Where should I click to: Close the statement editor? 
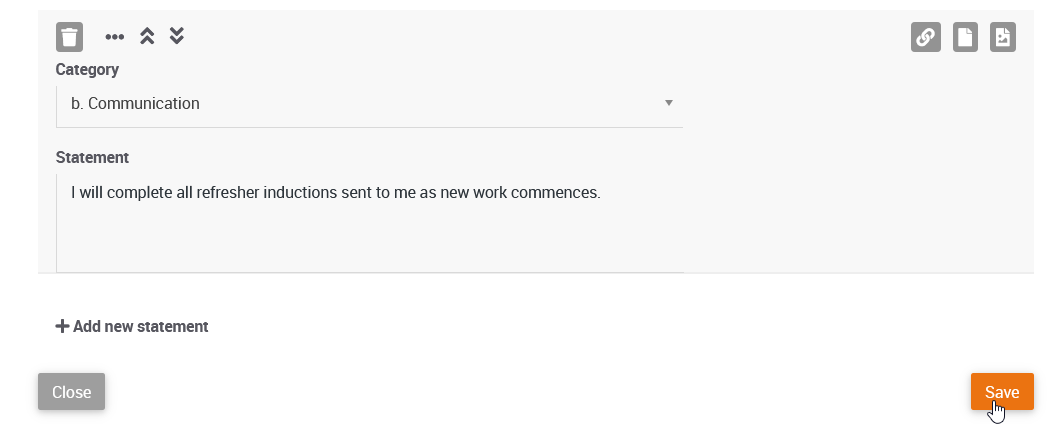(72, 391)
